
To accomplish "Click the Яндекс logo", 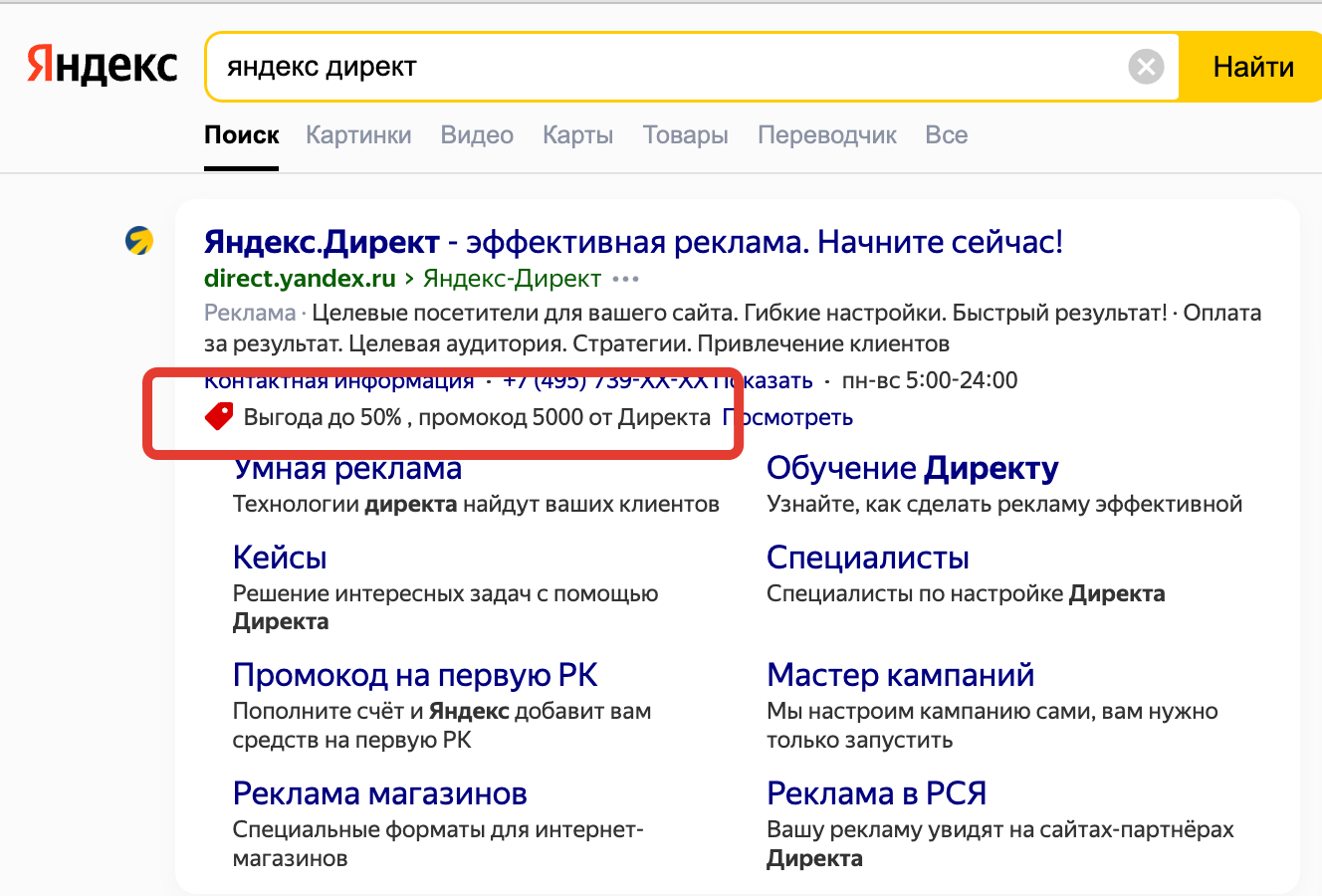I will pyautogui.click(x=102, y=65).
